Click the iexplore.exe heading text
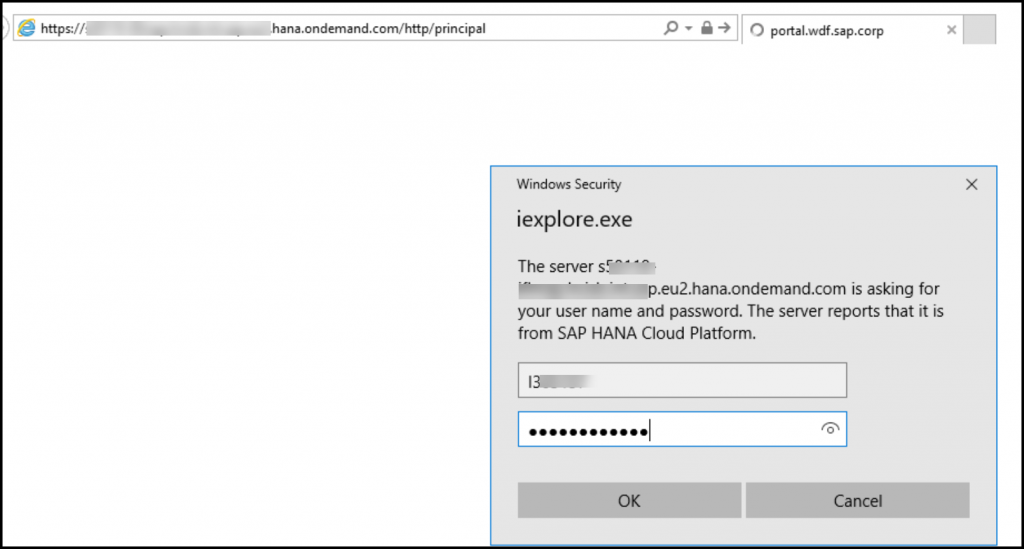Screen dimensions: 1024x549 click(574, 219)
